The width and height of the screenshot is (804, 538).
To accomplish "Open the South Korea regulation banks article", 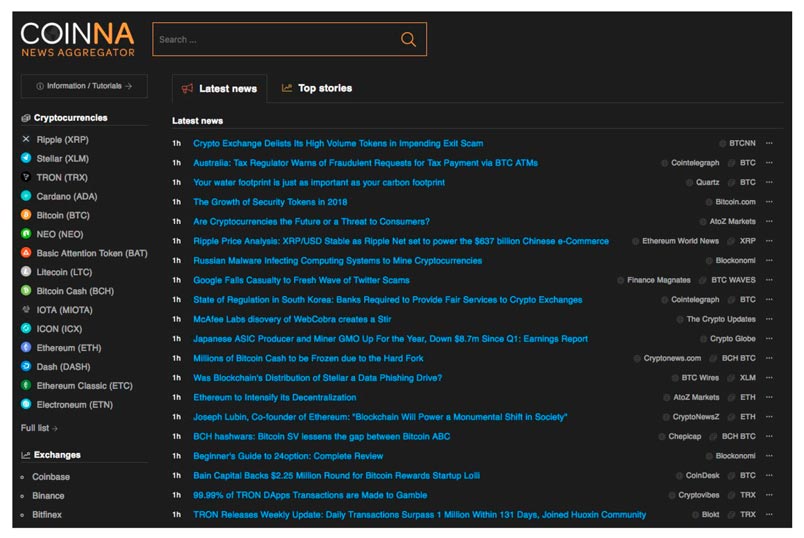I will [x=388, y=300].
